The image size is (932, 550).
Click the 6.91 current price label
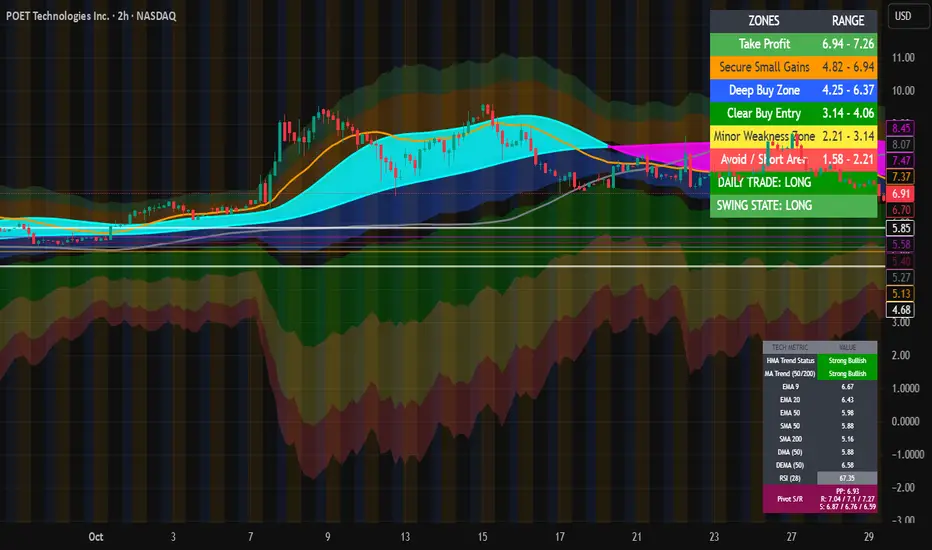[x=901, y=194]
